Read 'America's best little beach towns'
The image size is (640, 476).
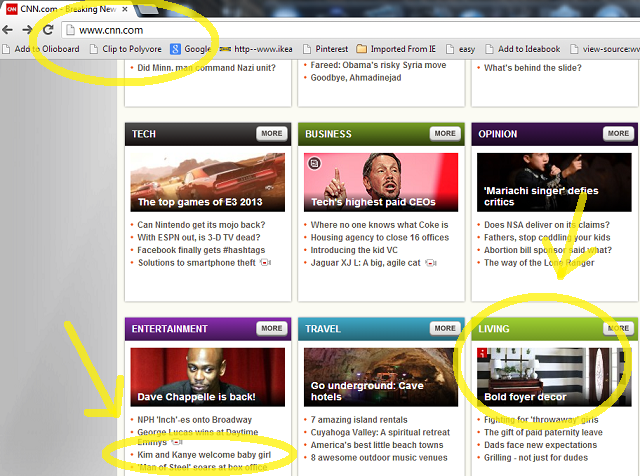click(x=377, y=445)
